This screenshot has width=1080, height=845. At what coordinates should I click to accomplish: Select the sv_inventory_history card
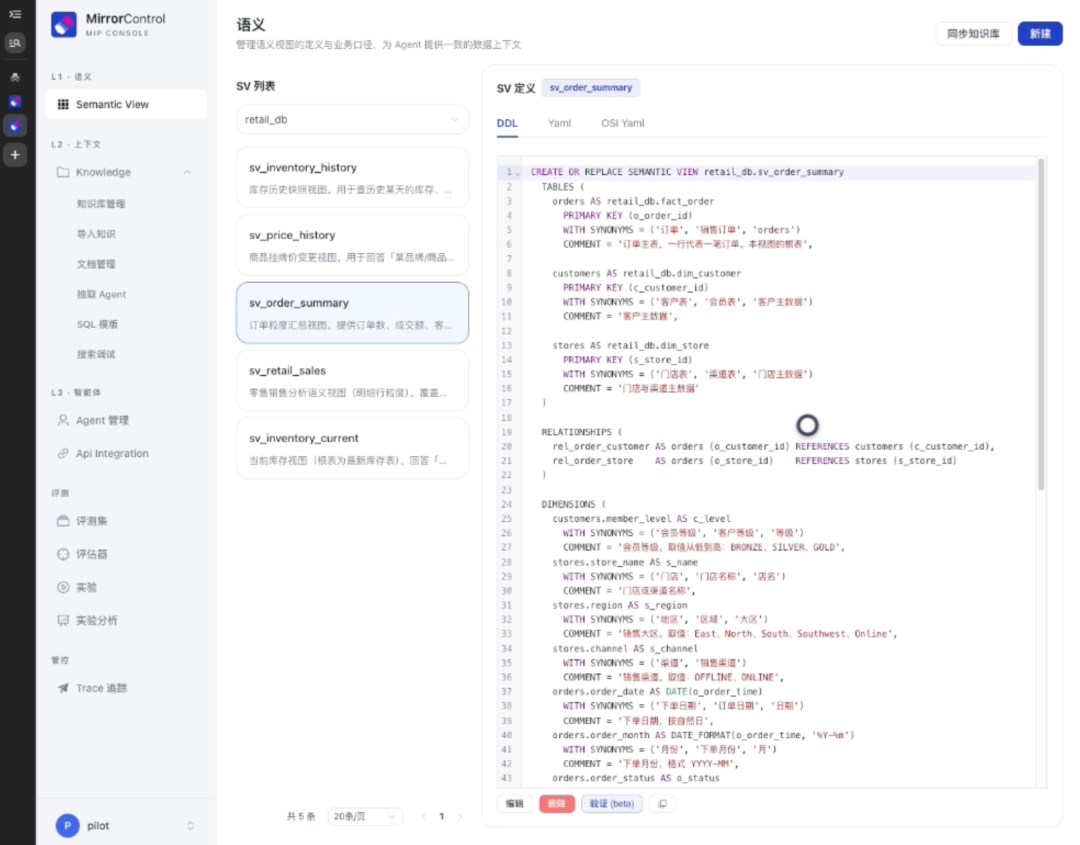pyautogui.click(x=352, y=178)
